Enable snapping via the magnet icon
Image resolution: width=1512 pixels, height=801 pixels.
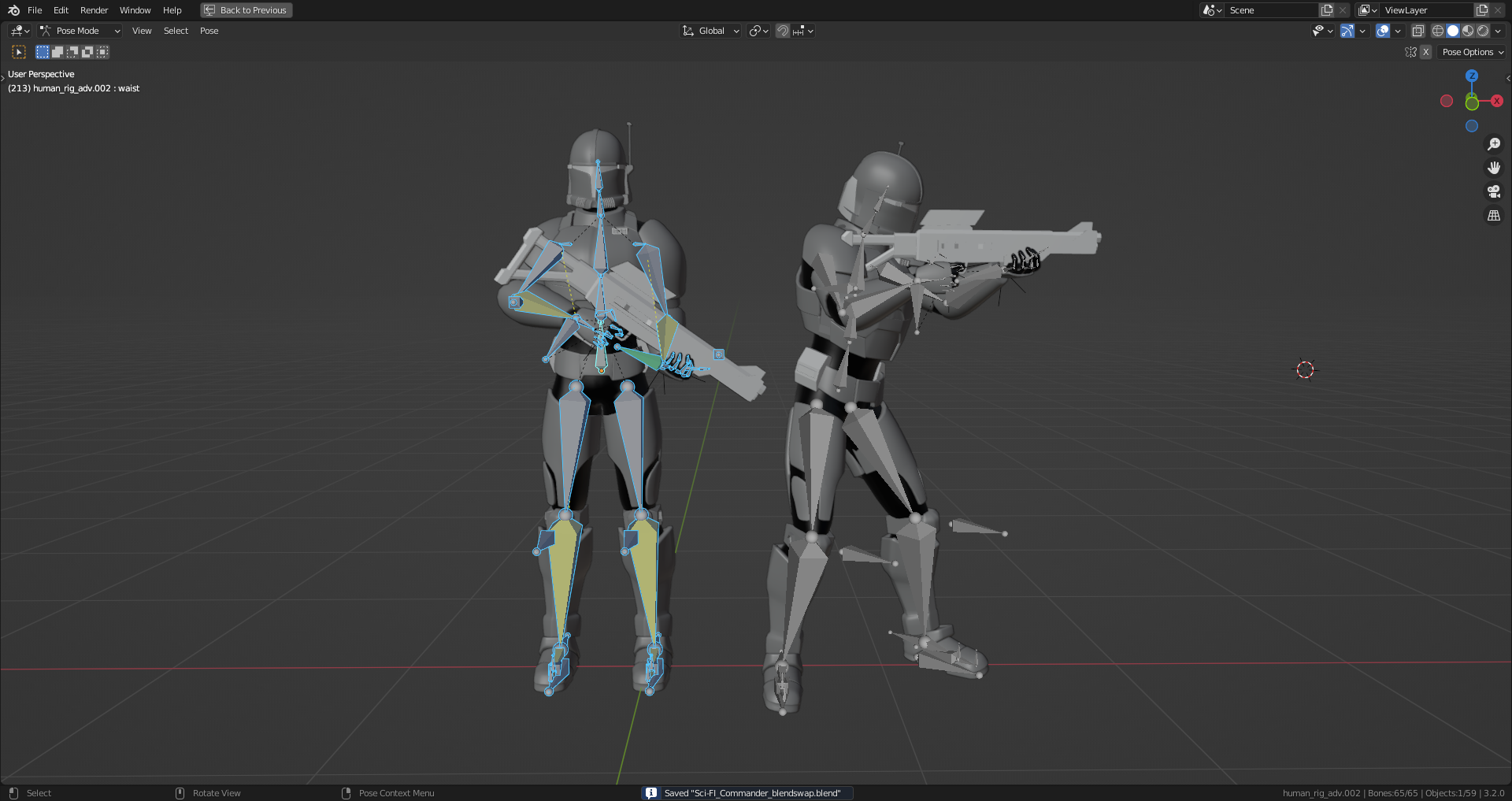pos(783,31)
